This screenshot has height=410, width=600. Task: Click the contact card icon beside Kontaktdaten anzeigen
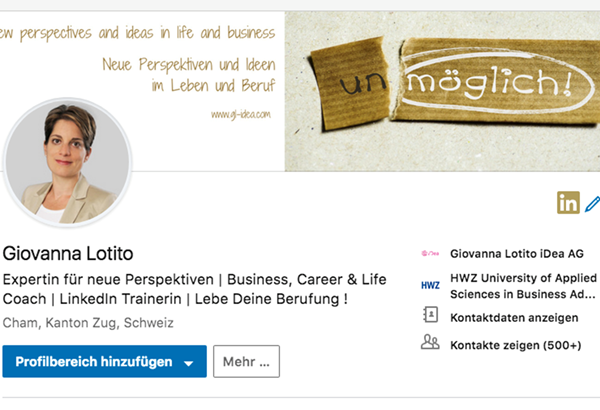(431, 316)
